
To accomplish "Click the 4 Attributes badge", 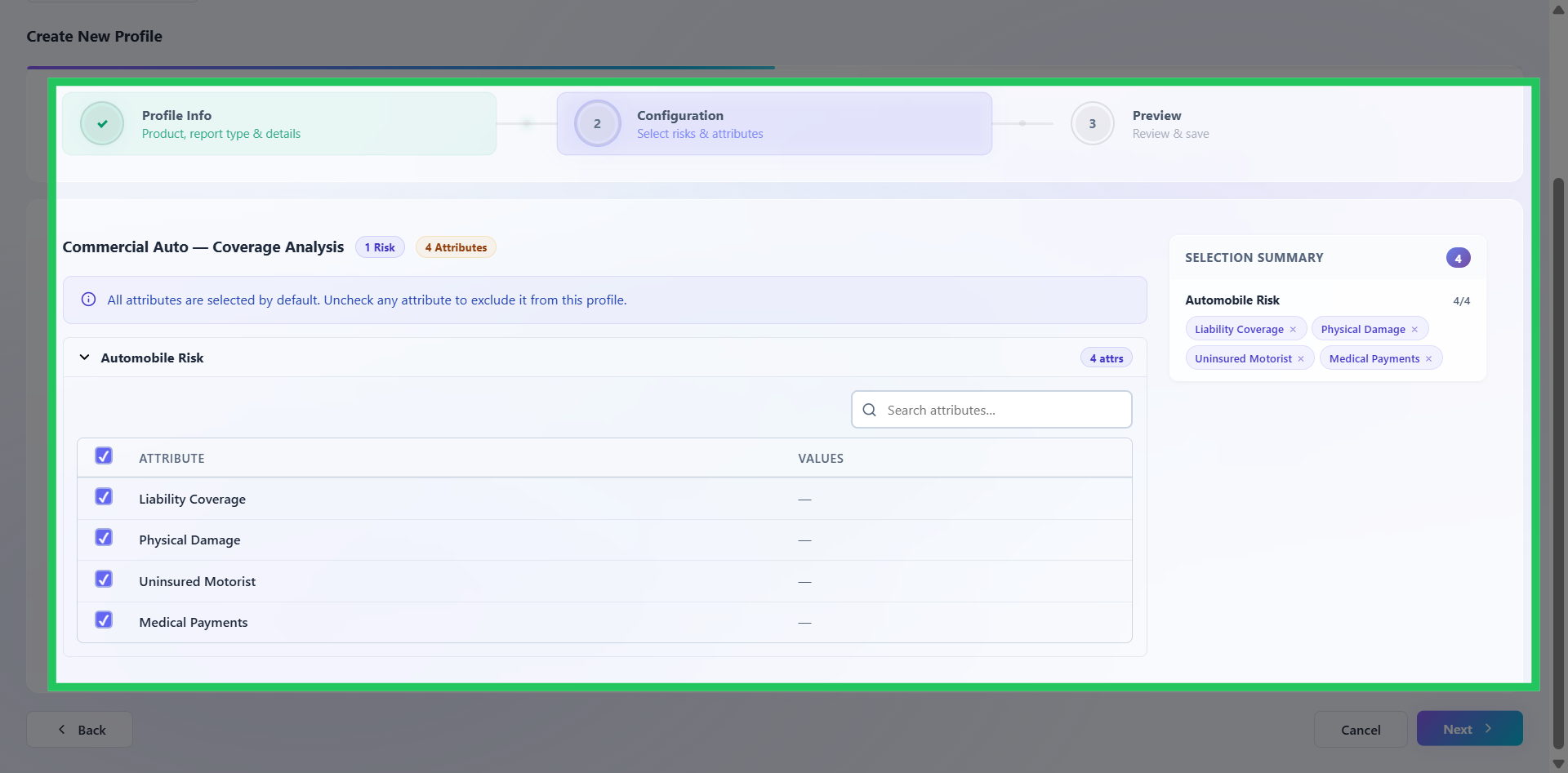I will (456, 247).
